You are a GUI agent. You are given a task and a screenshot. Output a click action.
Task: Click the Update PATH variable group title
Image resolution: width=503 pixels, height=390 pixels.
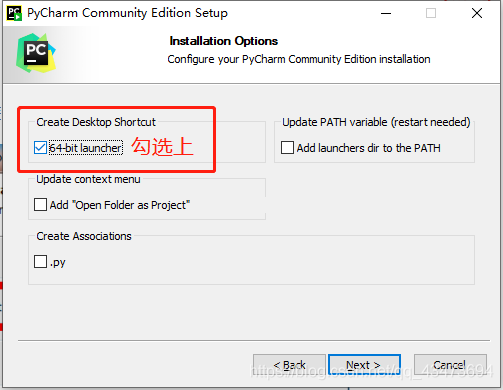tap(376, 122)
